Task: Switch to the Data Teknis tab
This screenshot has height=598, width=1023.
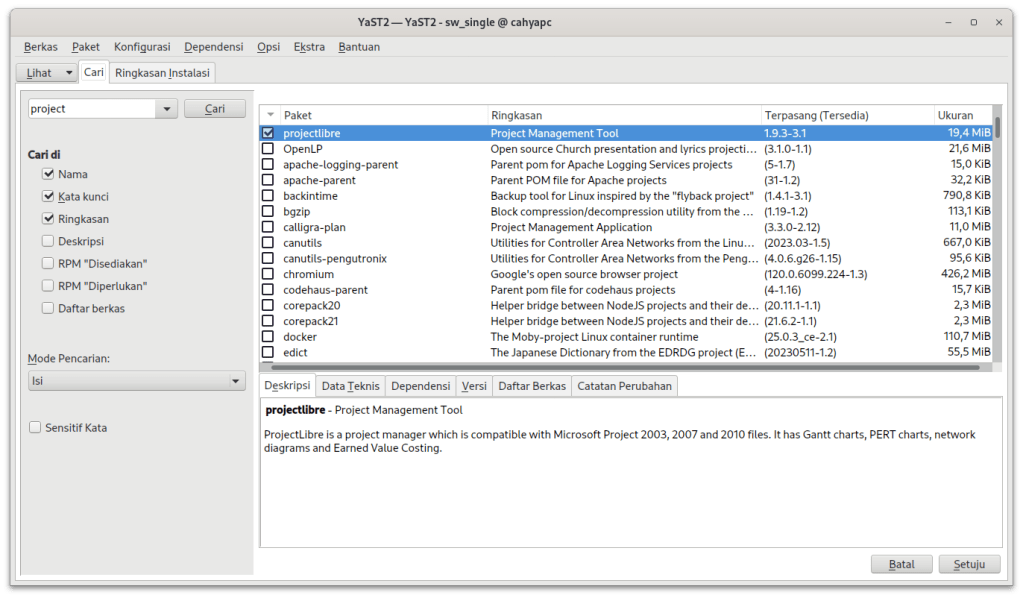Action: [x=350, y=386]
